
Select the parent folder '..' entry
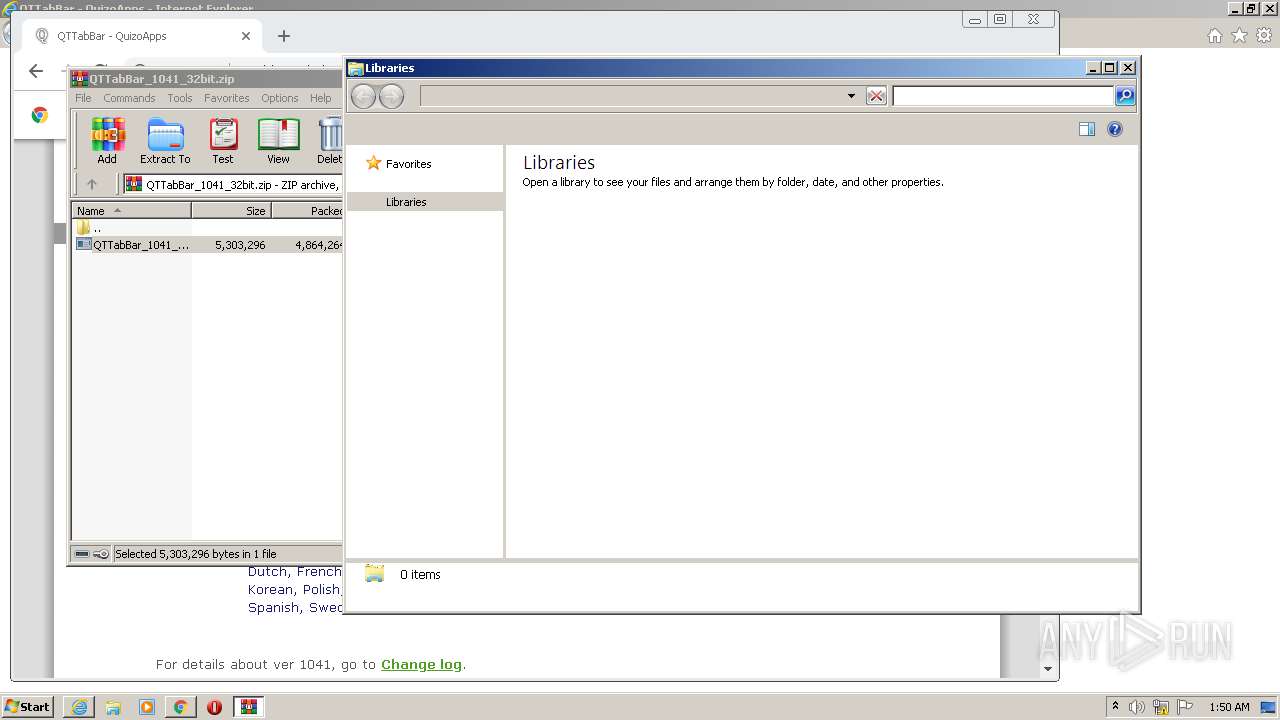pos(90,228)
